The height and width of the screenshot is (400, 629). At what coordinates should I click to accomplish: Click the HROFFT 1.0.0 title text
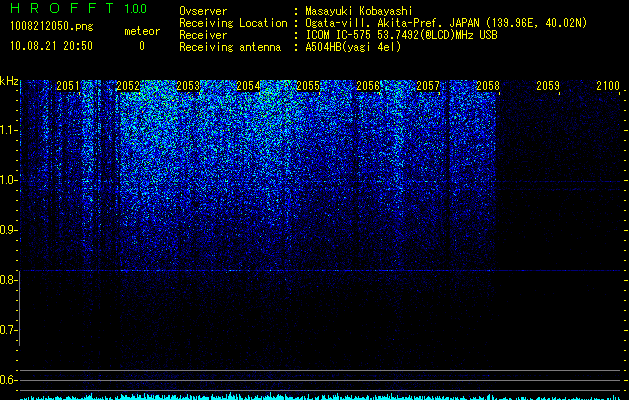coord(78,8)
